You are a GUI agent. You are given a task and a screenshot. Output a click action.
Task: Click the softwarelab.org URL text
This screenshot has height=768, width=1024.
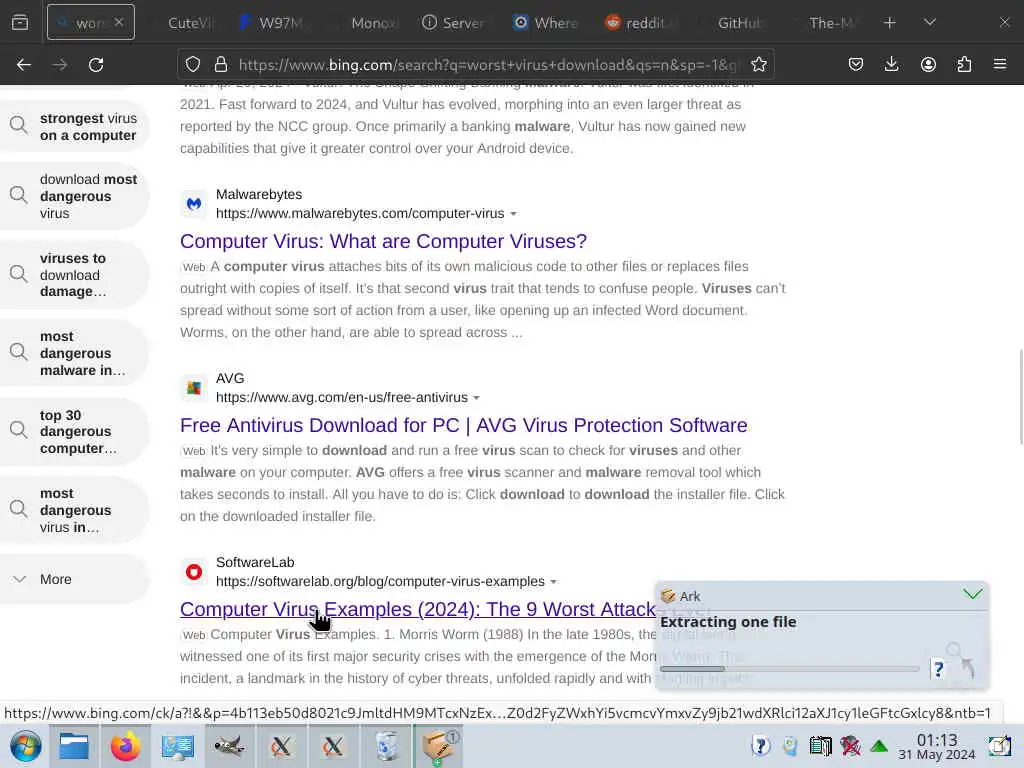point(380,581)
